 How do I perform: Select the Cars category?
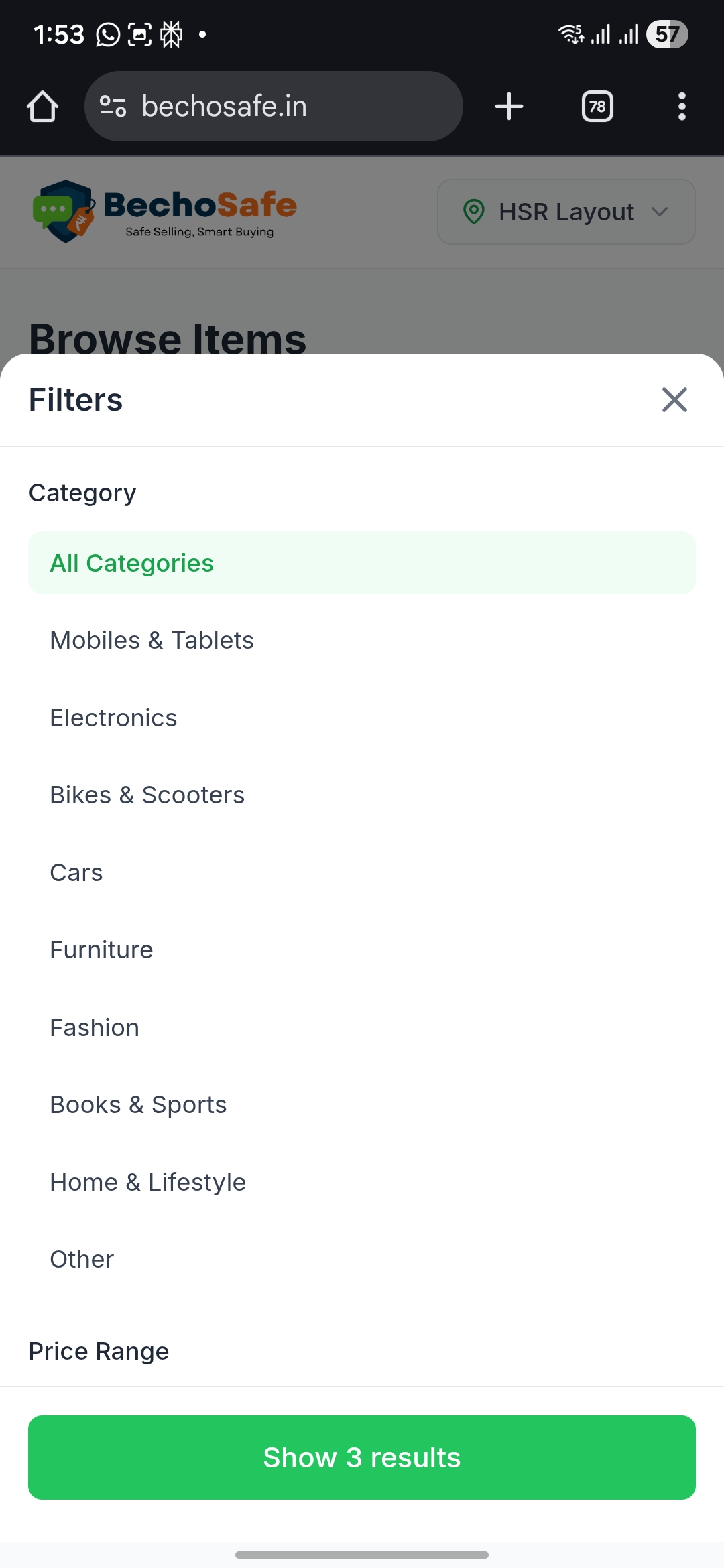tap(76, 873)
